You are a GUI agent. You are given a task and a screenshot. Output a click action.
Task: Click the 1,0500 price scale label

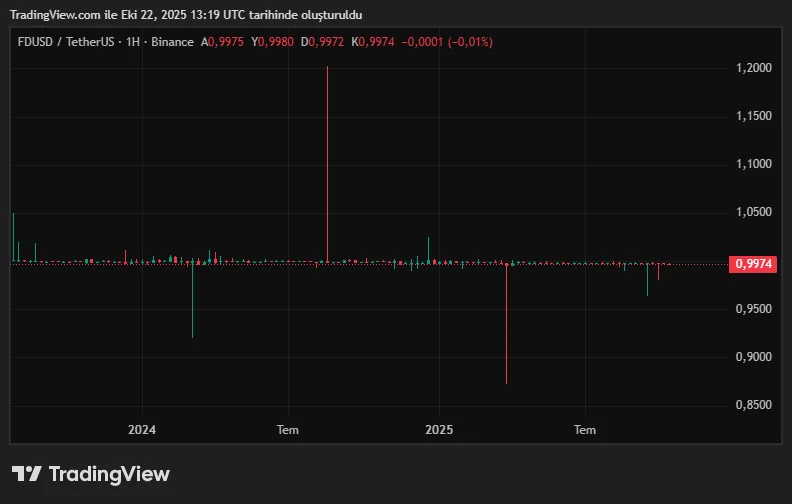[x=753, y=213]
